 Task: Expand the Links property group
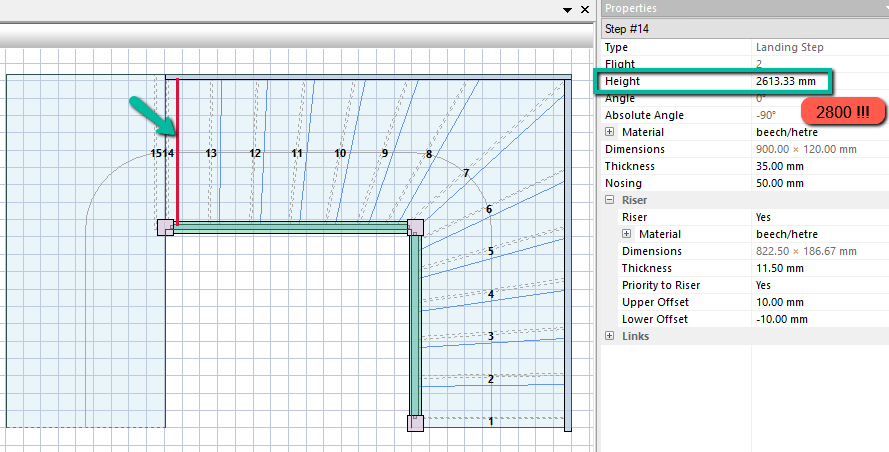coord(609,336)
